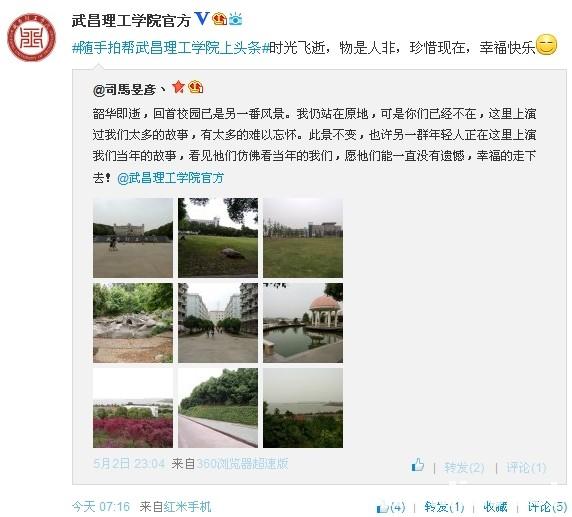
Task: Click the blue V verification badge
Action: [202, 18]
